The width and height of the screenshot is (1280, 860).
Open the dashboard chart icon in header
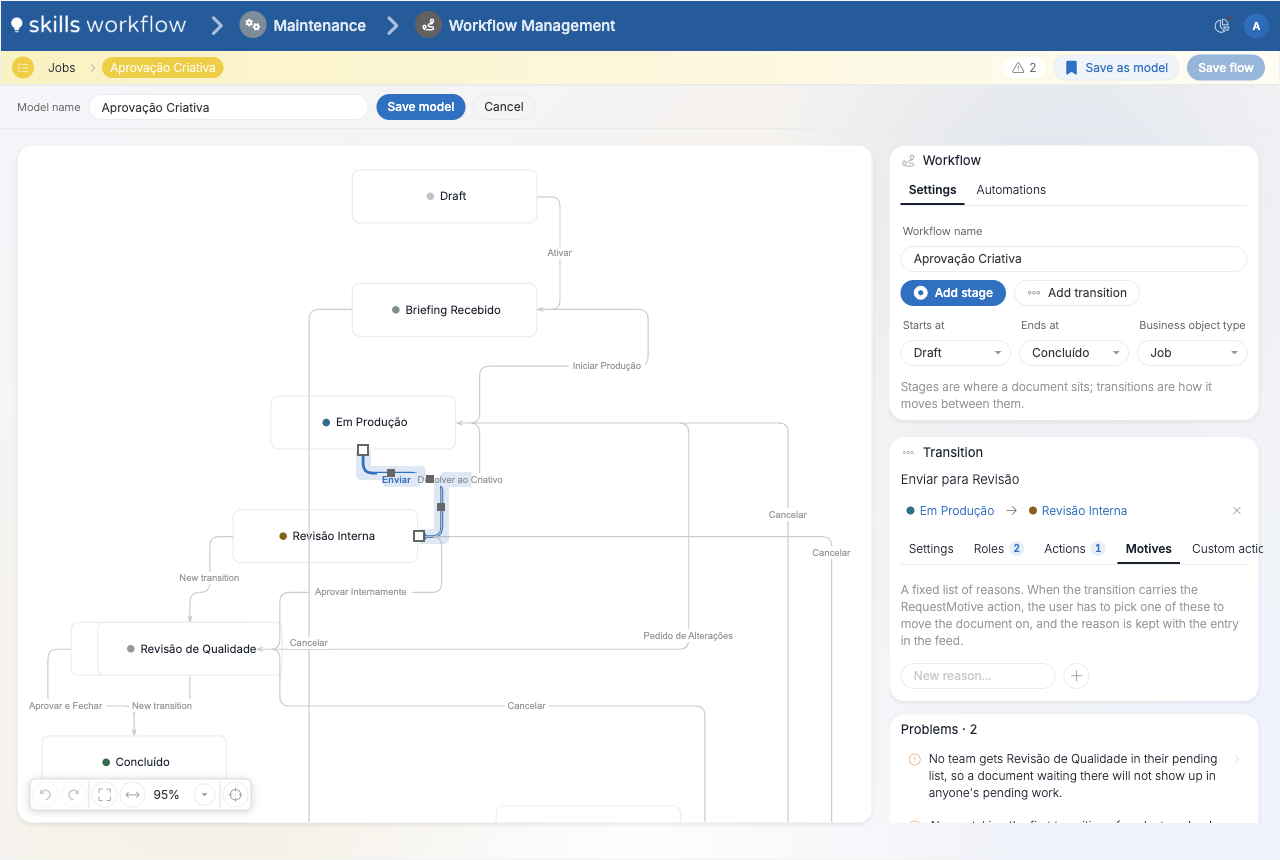1221,26
